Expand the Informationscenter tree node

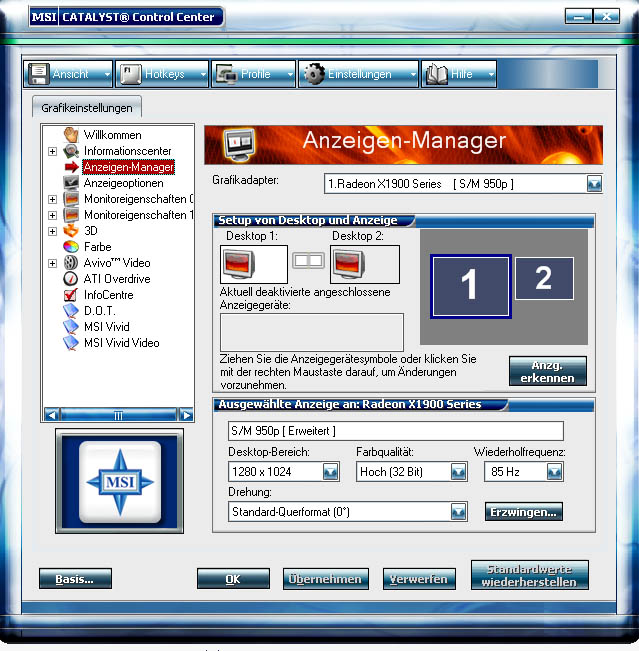[x=52, y=151]
